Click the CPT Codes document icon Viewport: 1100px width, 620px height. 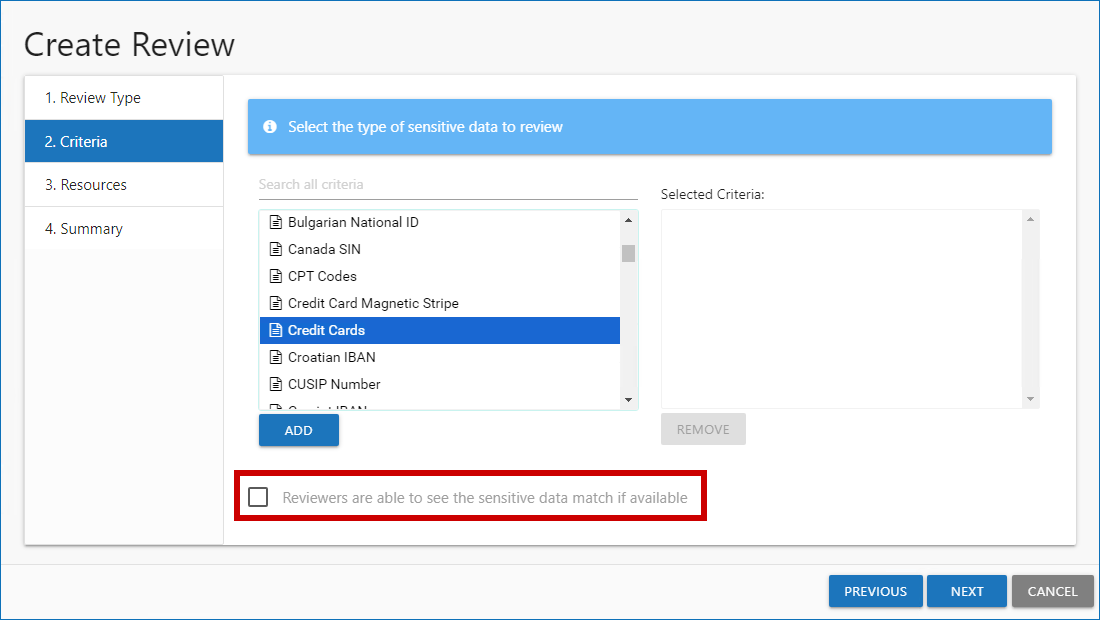[x=277, y=276]
